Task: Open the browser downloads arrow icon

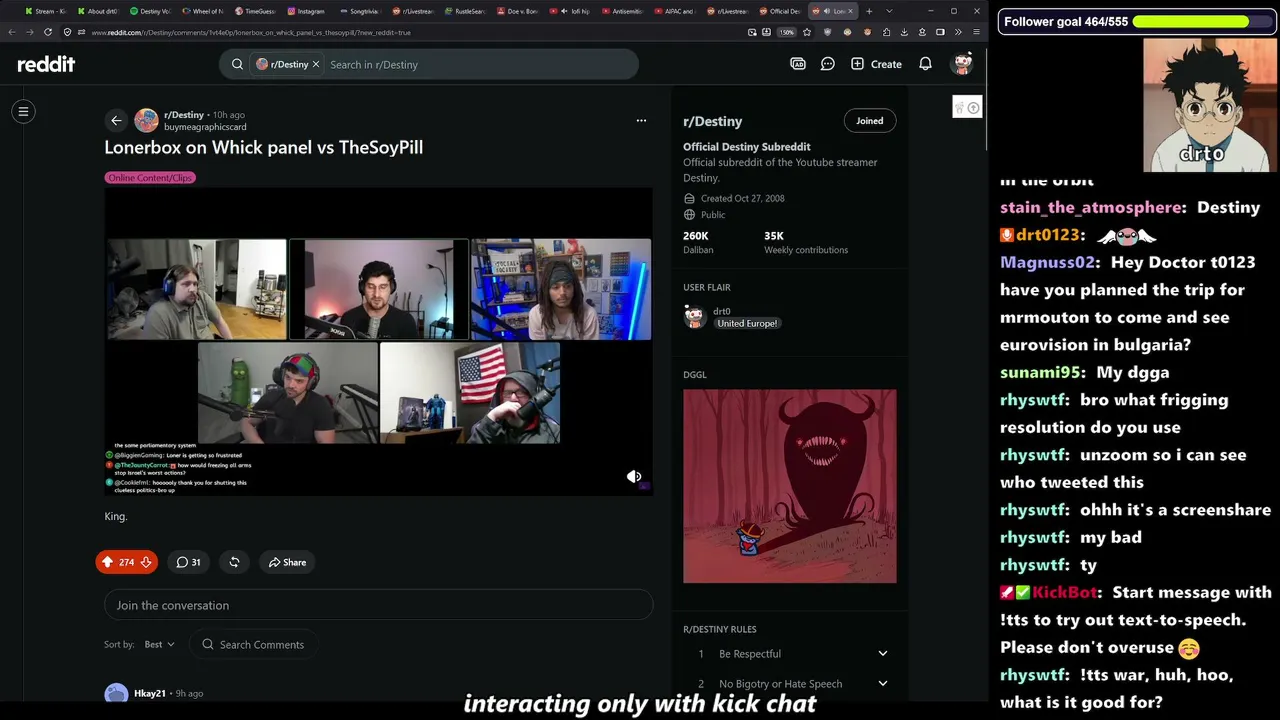Action: (904, 32)
